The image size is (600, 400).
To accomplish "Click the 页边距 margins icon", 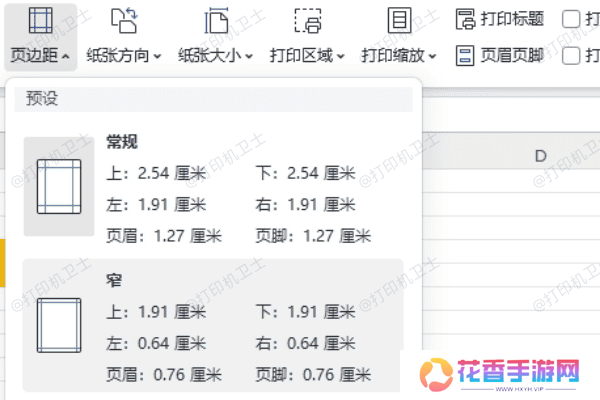I will (41, 20).
